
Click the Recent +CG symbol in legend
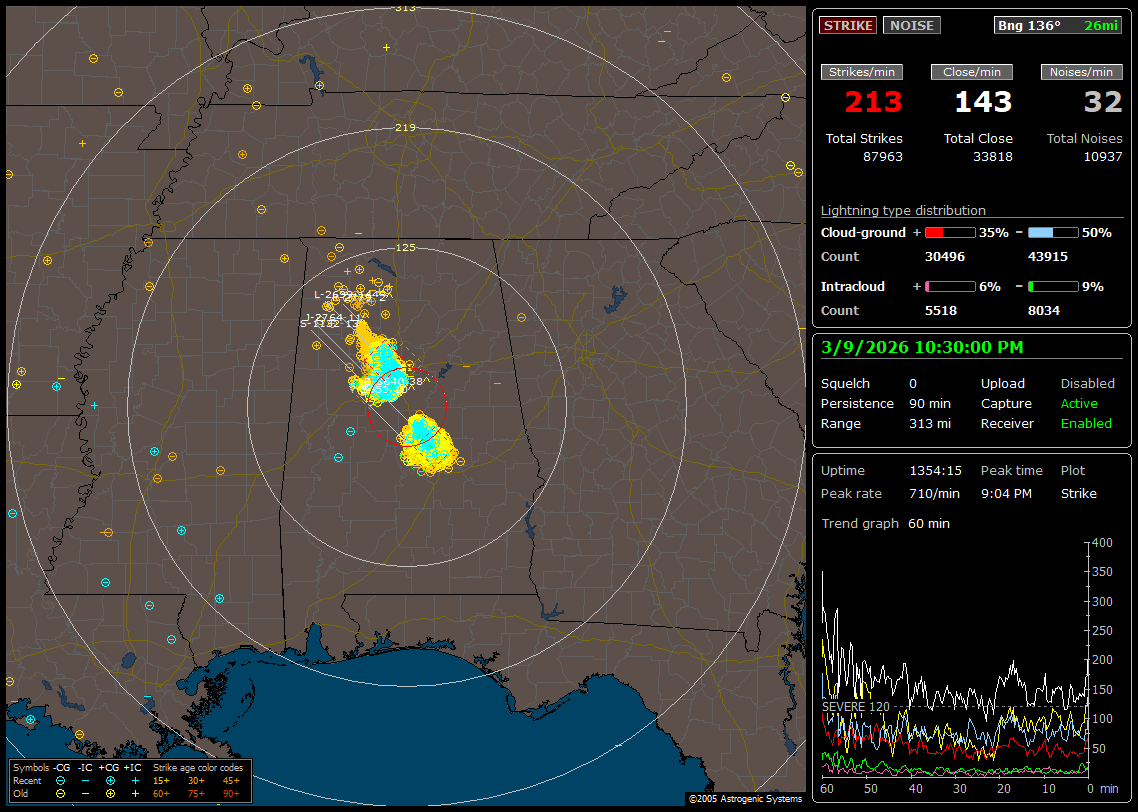pos(110,780)
